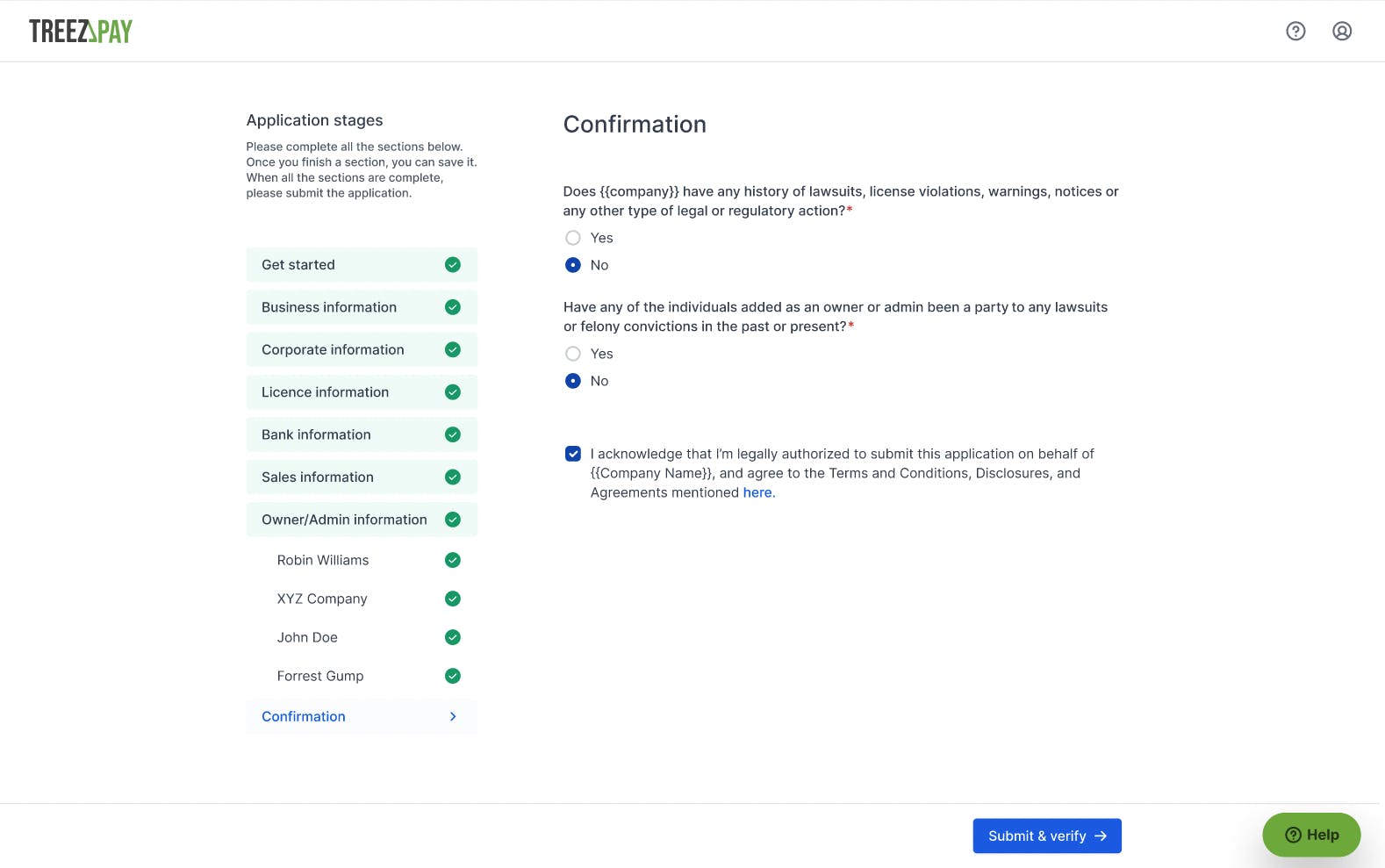Open John Doe owner entry
Image resolution: width=1385 pixels, height=868 pixels.
(x=307, y=637)
